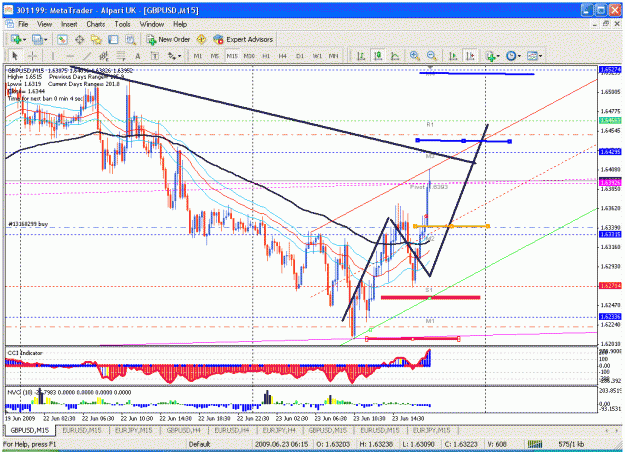Expand the Periods dropdown arrow

coord(519,56)
